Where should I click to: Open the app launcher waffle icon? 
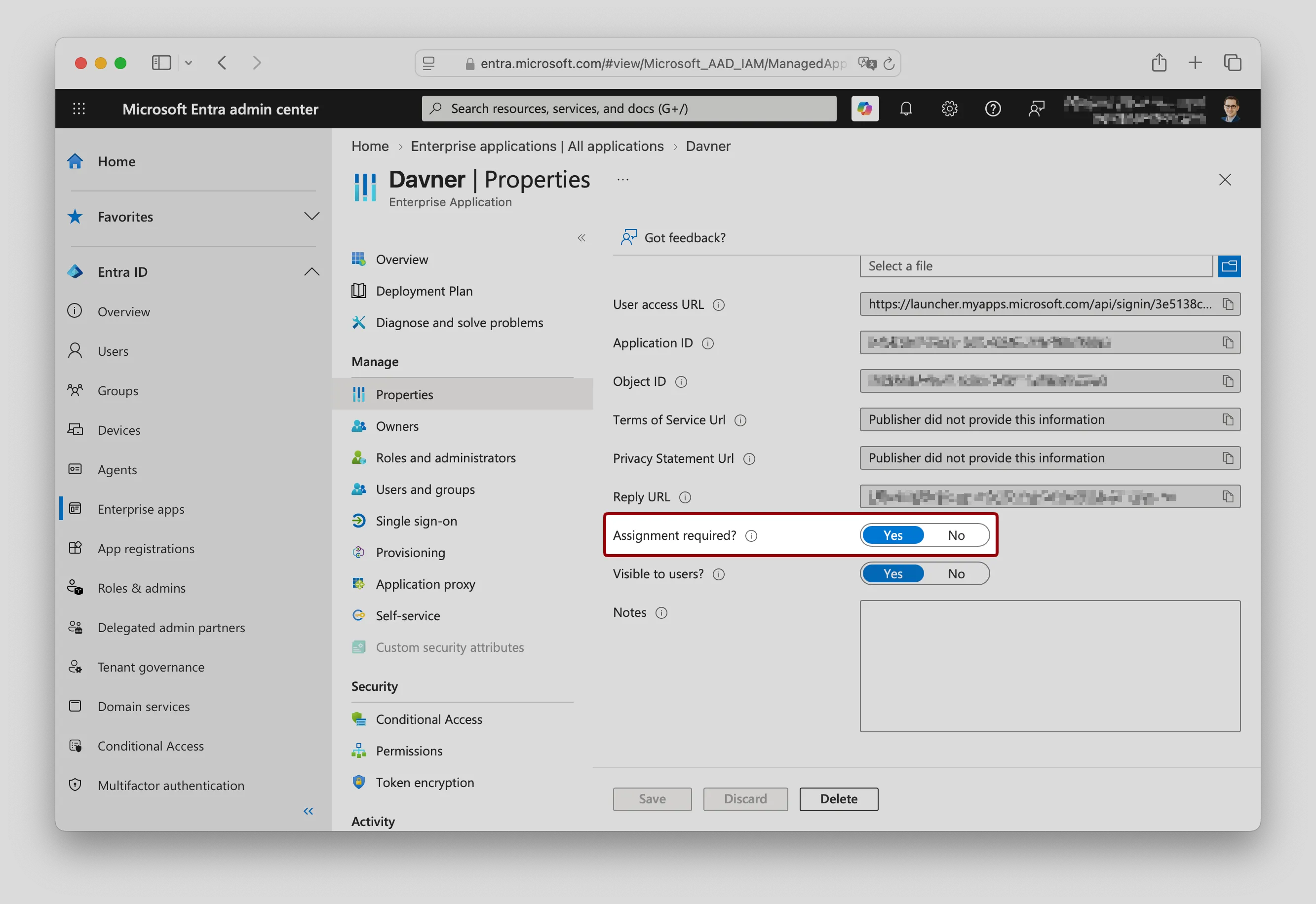pos(79,108)
